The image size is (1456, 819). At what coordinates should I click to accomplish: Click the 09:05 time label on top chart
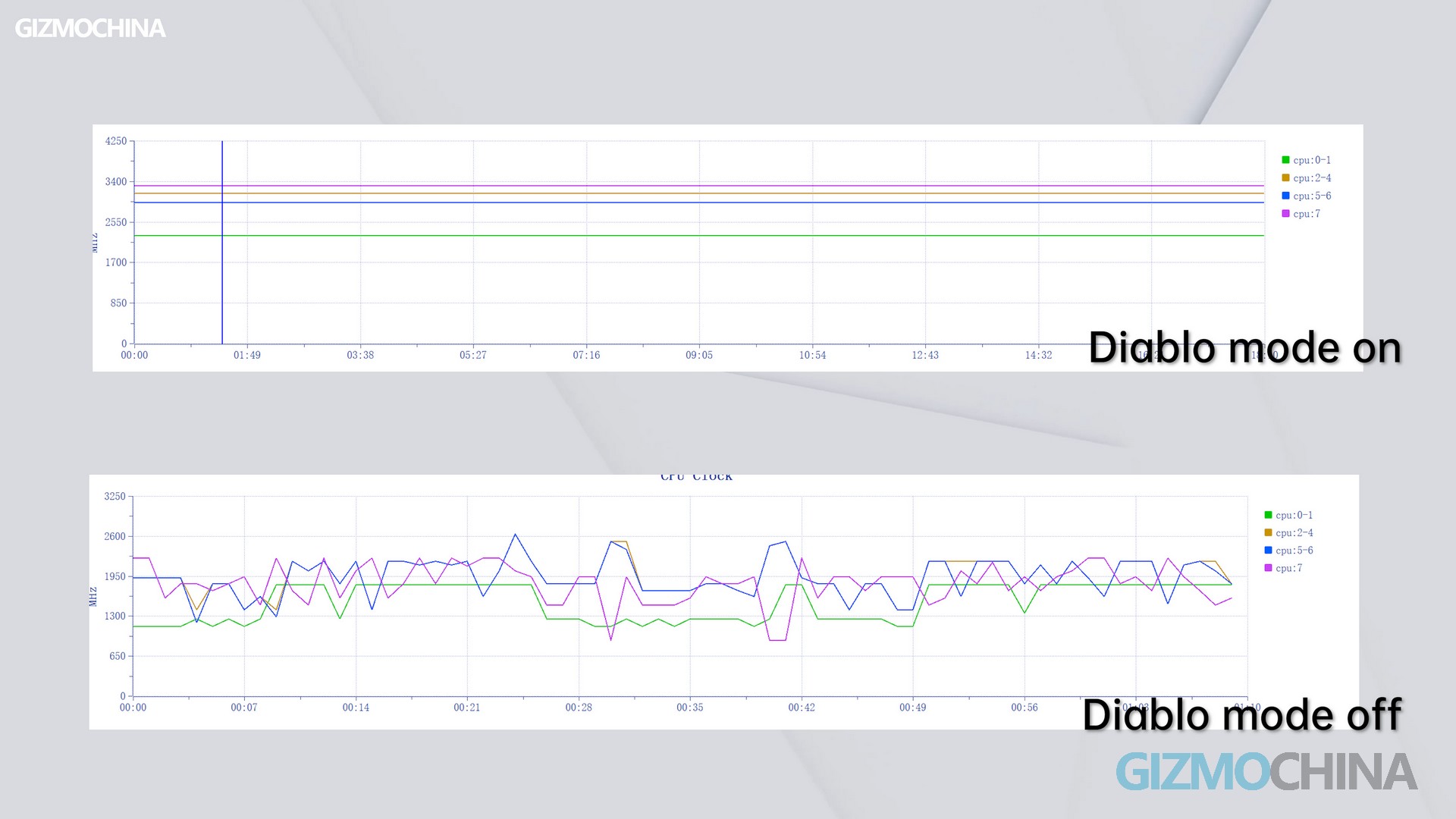tap(699, 355)
